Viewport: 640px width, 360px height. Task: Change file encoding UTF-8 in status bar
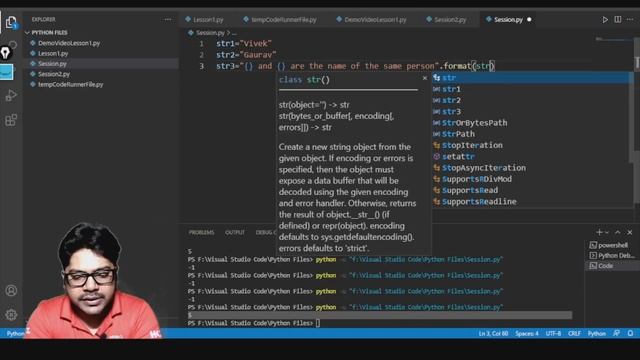tap(553, 333)
